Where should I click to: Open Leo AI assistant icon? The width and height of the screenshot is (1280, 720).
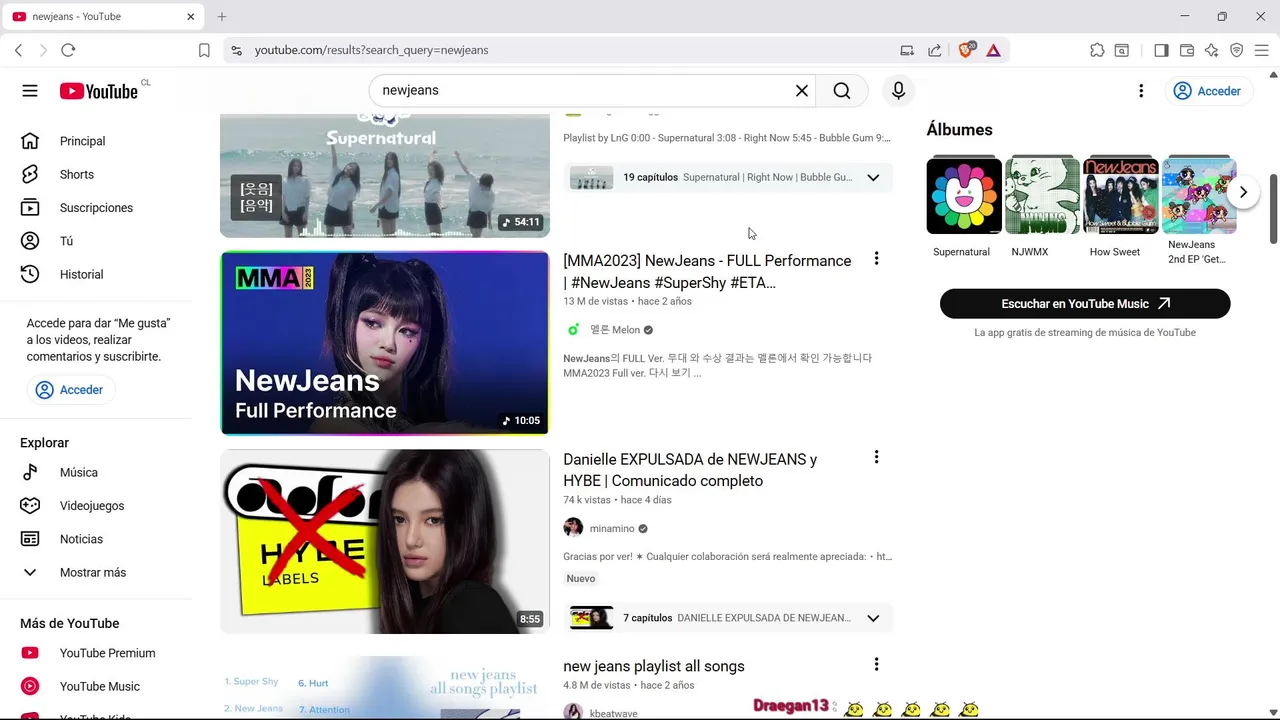pyautogui.click(x=1212, y=50)
